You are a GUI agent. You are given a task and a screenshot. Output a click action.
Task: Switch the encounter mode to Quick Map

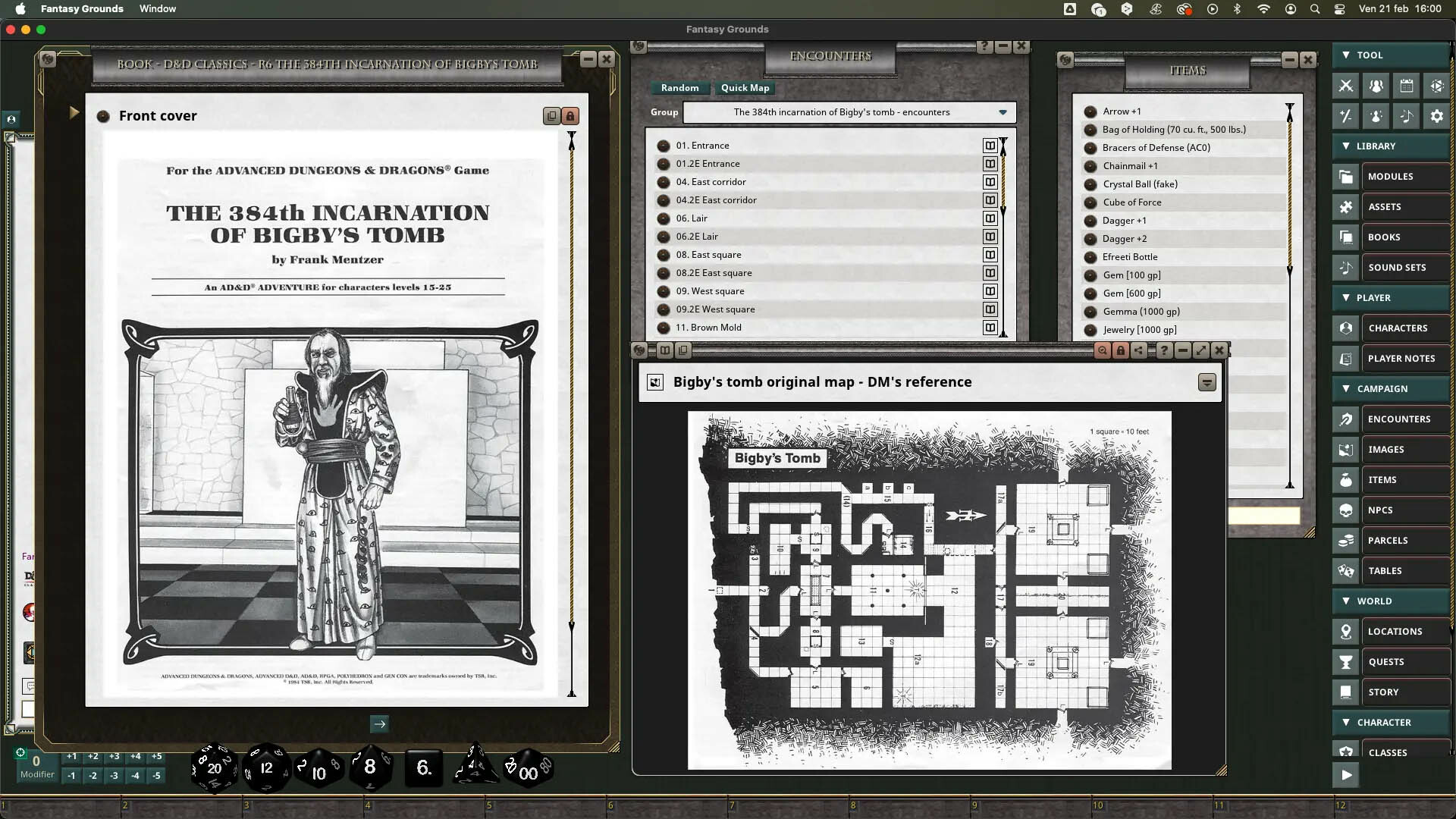tap(744, 87)
